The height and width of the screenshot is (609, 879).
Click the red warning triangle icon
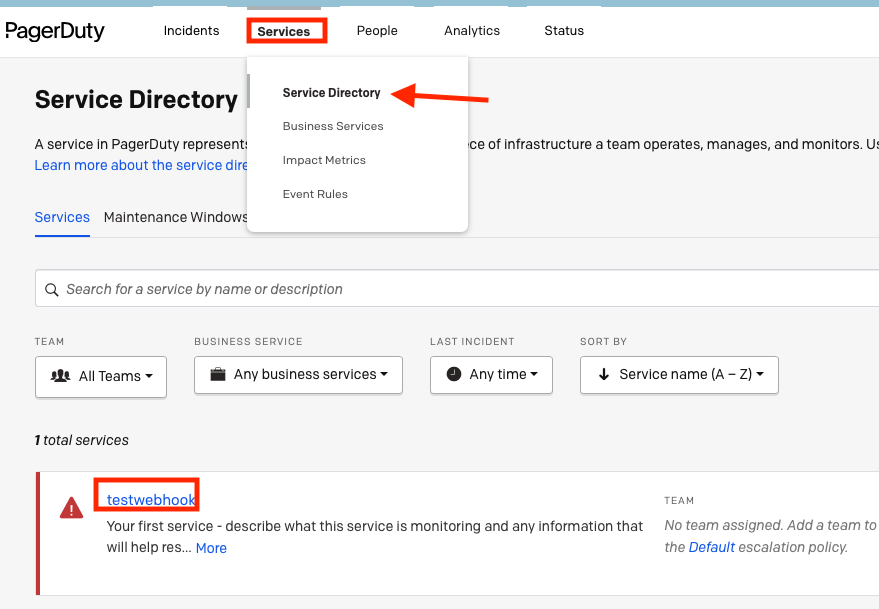tap(71, 508)
